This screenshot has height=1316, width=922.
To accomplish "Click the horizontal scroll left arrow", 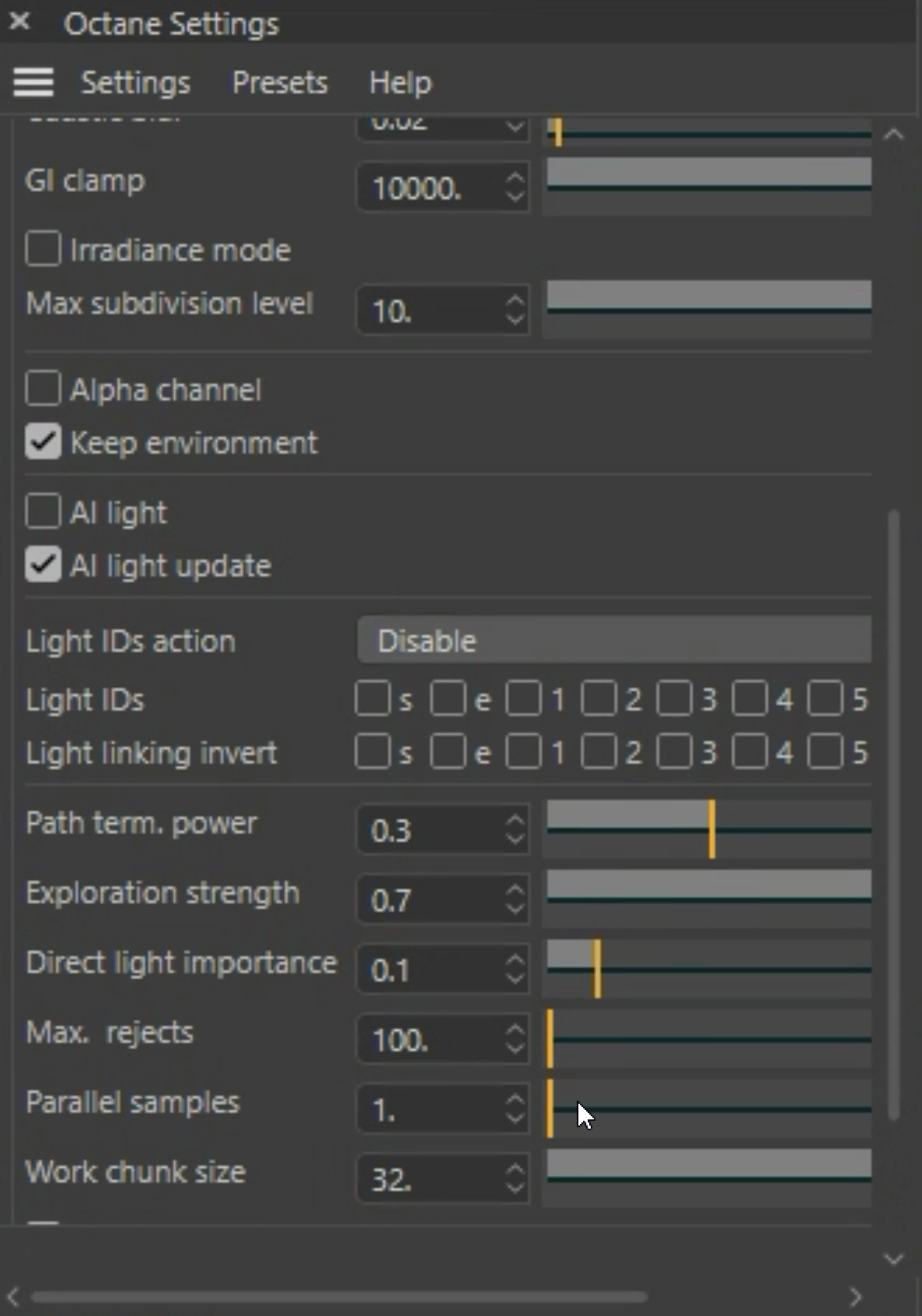I will coord(13,1297).
